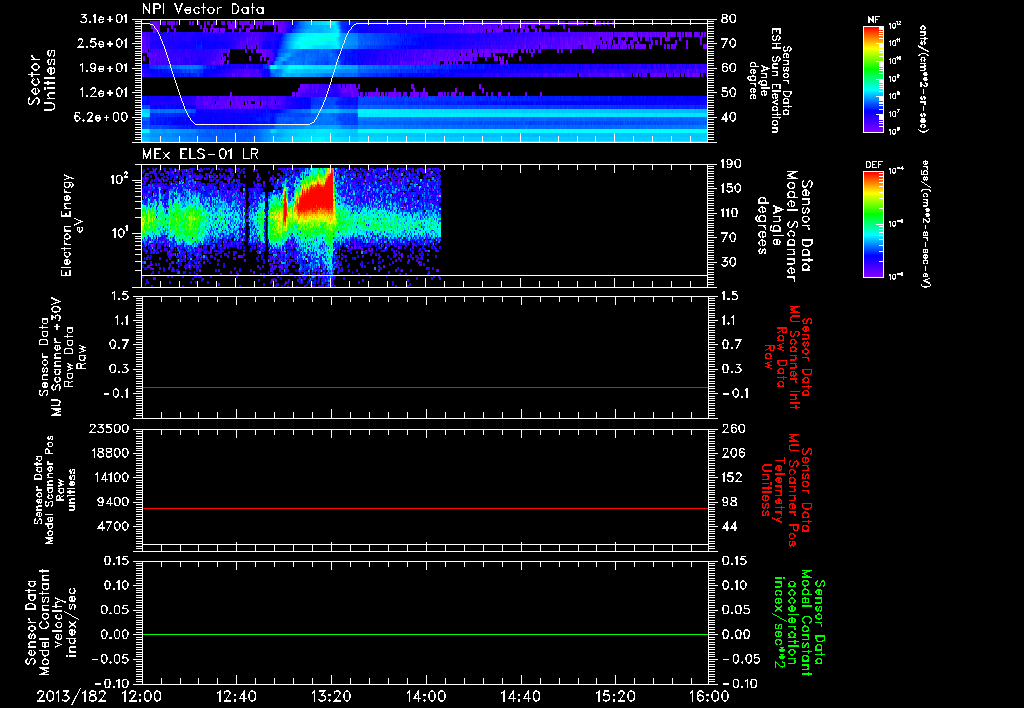The image size is (1024, 708).
Task: Click the 80 sun elevation tick label
Action: [x=729, y=19]
